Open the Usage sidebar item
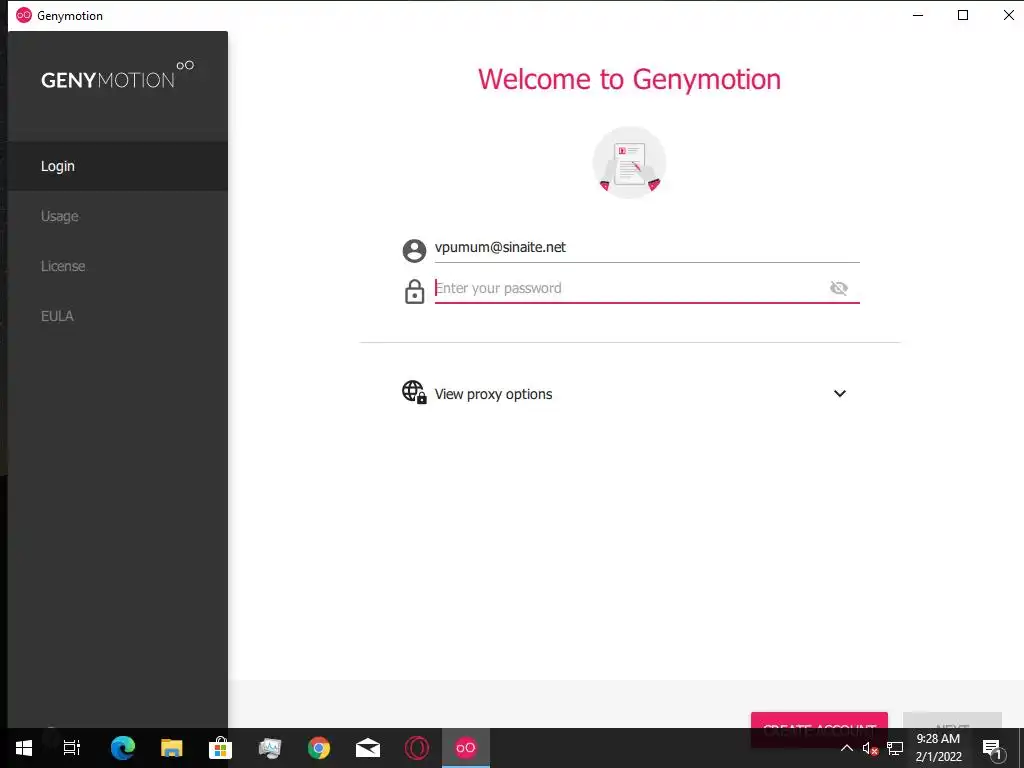Screen dimensions: 1024x768 point(118,216)
